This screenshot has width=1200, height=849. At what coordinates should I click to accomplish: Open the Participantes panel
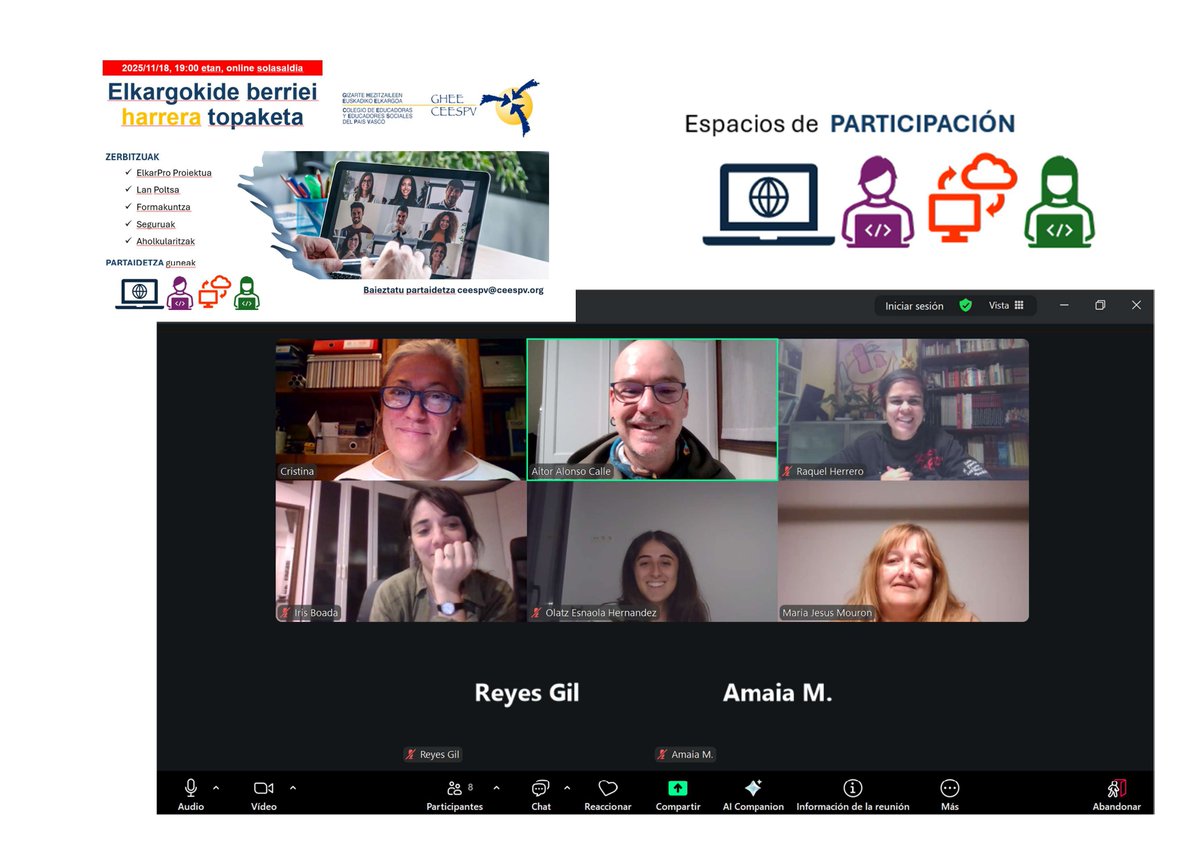tap(454, 791)
